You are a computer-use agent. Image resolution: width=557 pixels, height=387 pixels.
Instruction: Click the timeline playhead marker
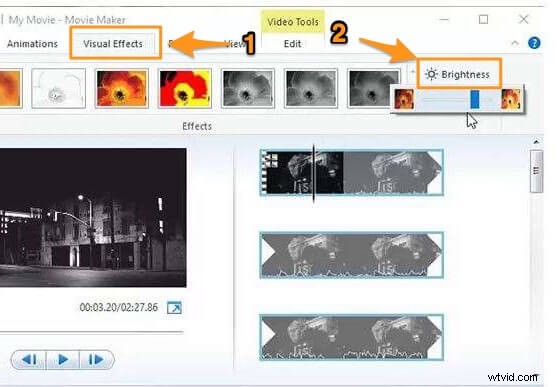point(314,173)
